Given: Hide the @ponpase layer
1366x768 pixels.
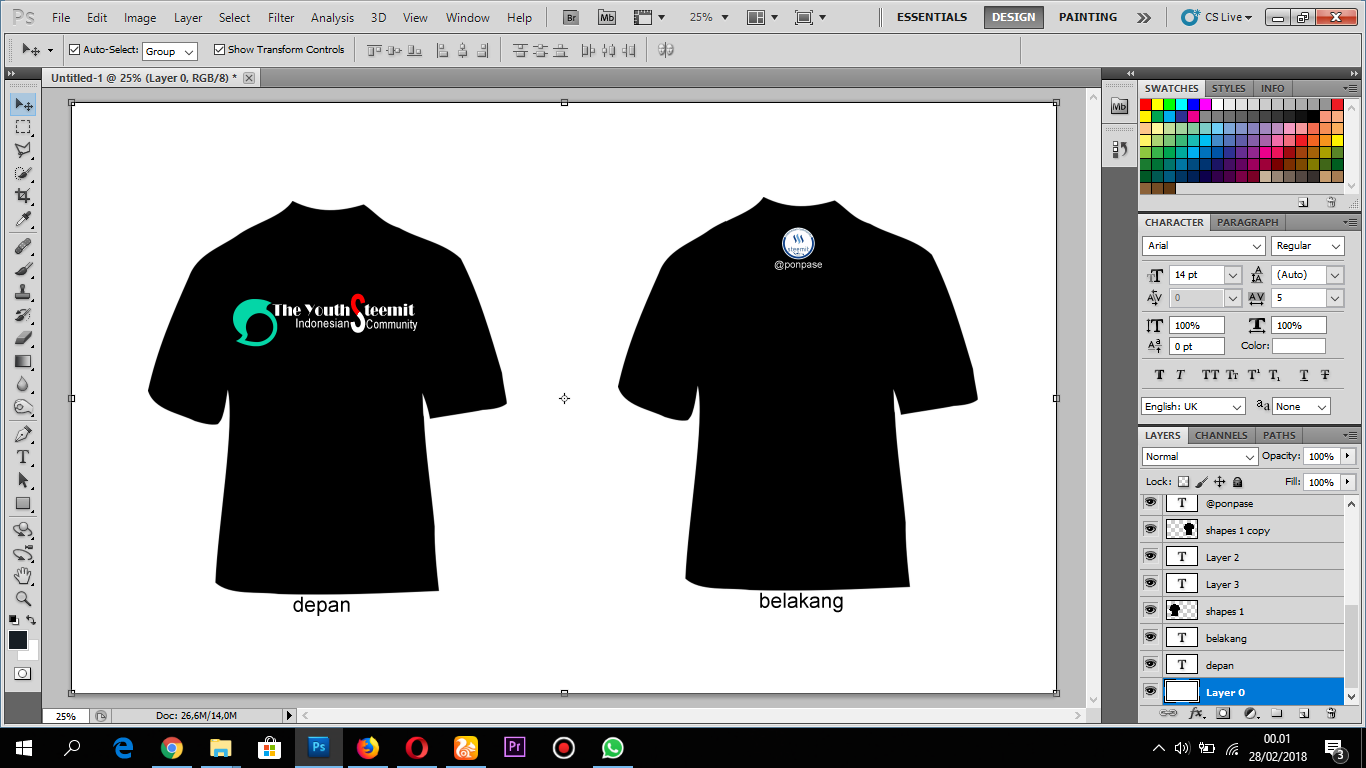Looking at the screenshot, I should (x=1150, y=503).
